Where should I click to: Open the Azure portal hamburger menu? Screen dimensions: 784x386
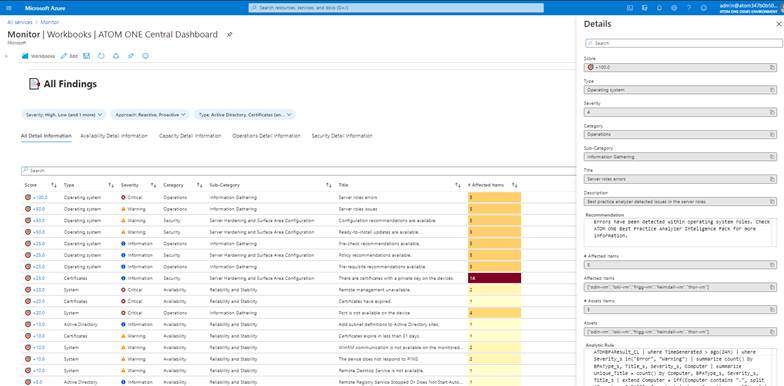(x=8, y=8)
